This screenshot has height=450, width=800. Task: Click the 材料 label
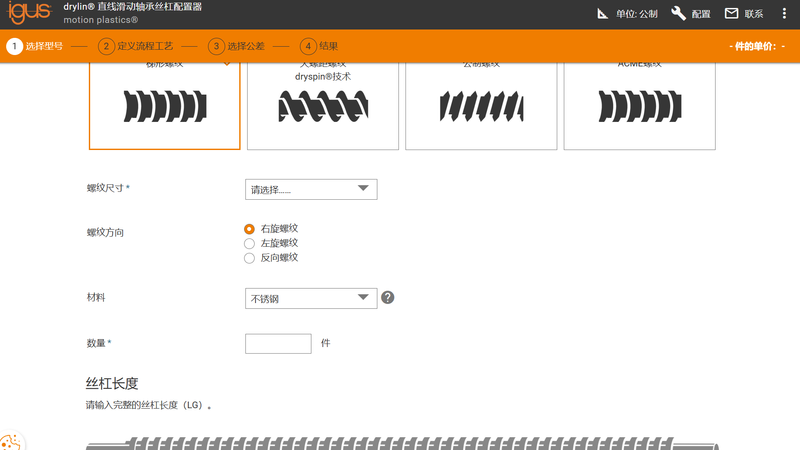point(96,297)
